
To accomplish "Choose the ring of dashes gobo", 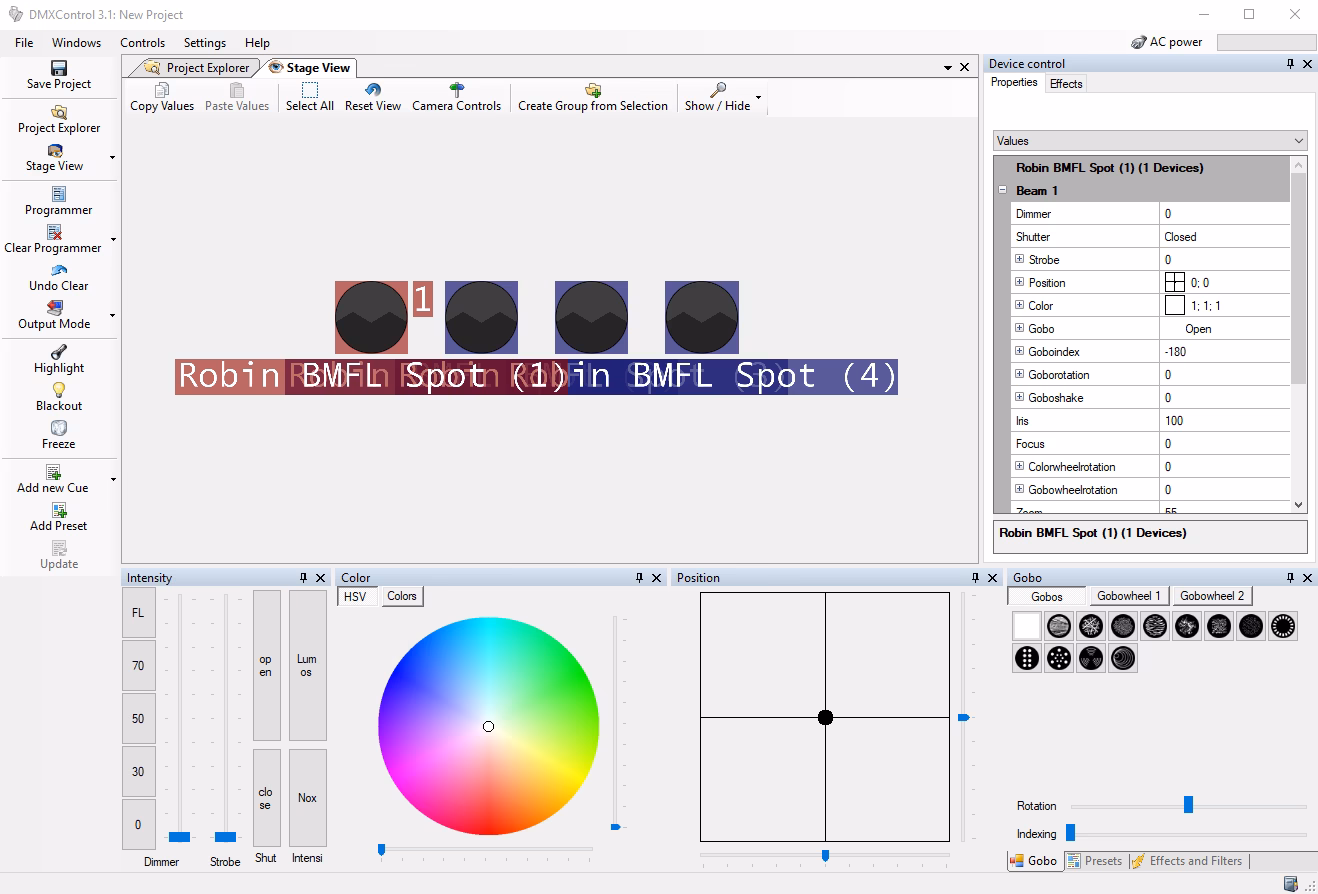I will 1283,627.
